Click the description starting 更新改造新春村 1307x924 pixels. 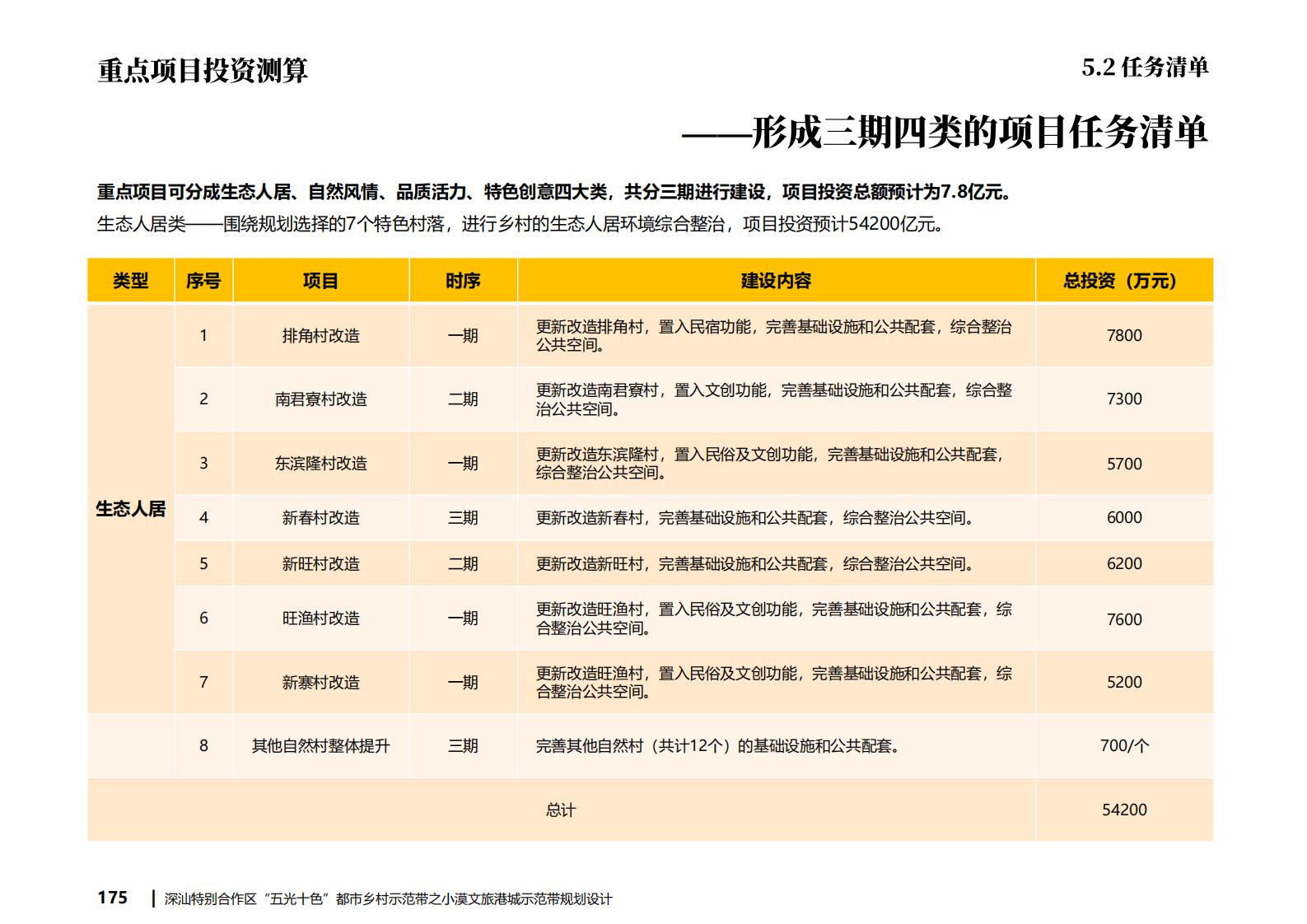point(756,518)
